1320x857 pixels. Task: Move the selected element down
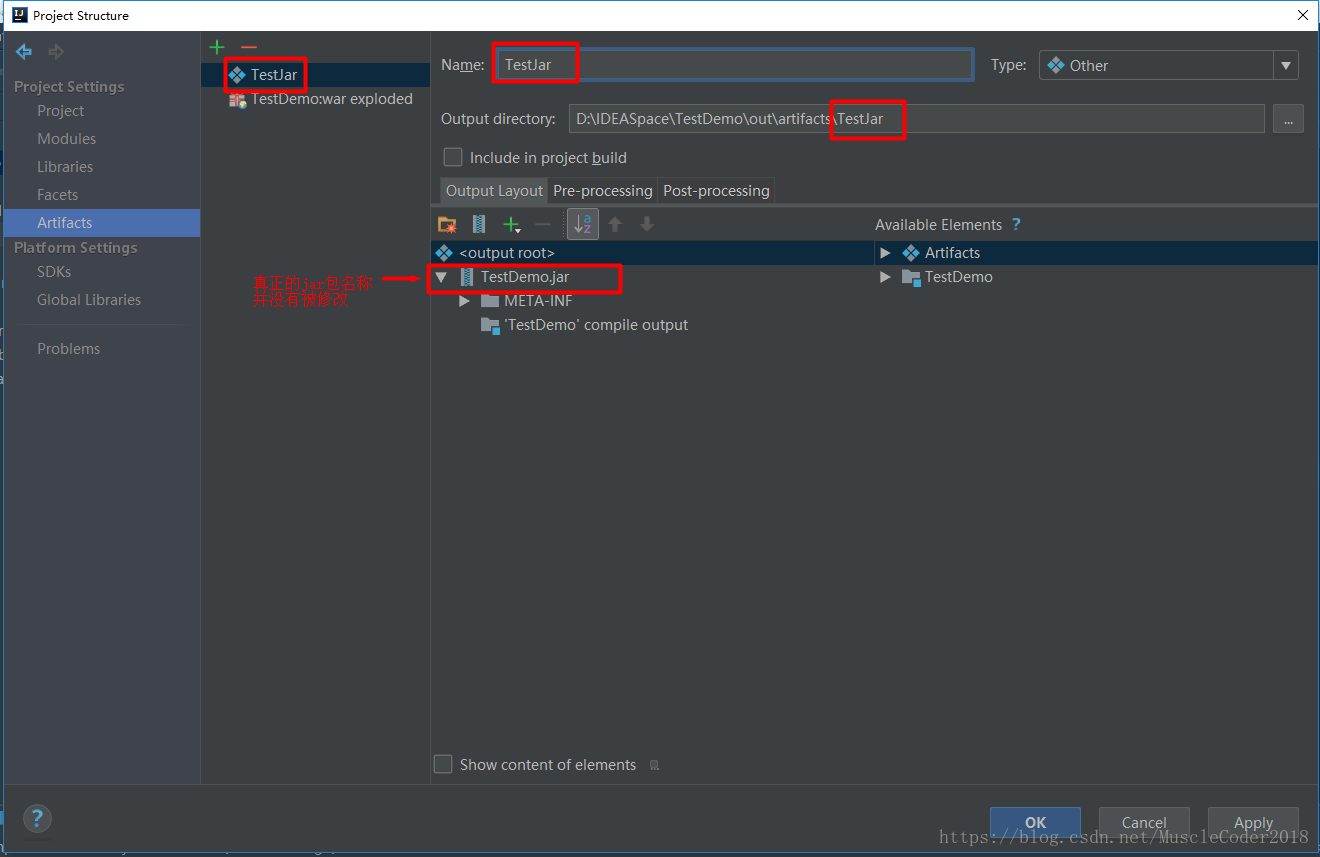click(647, 225)
